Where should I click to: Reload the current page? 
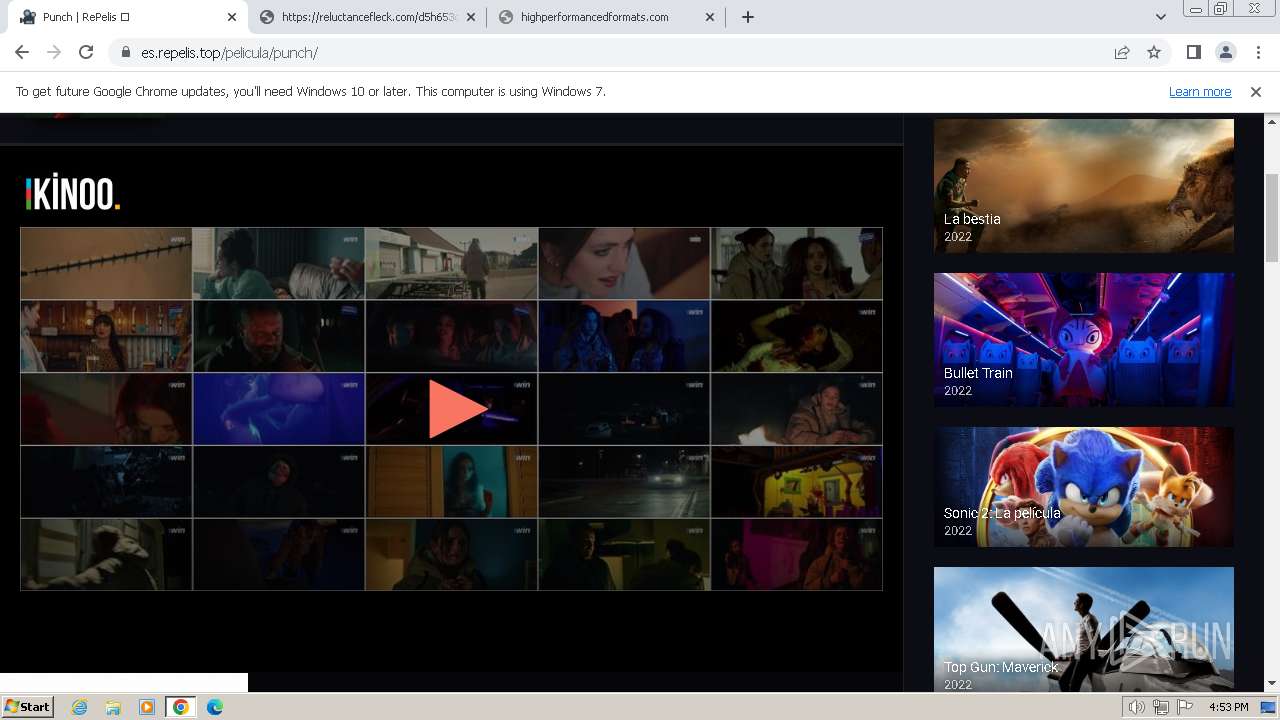(86, 53)
